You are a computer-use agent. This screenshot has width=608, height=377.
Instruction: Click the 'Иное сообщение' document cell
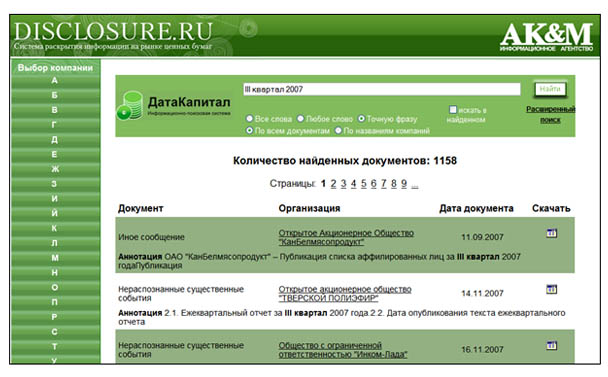click(151, 237)
